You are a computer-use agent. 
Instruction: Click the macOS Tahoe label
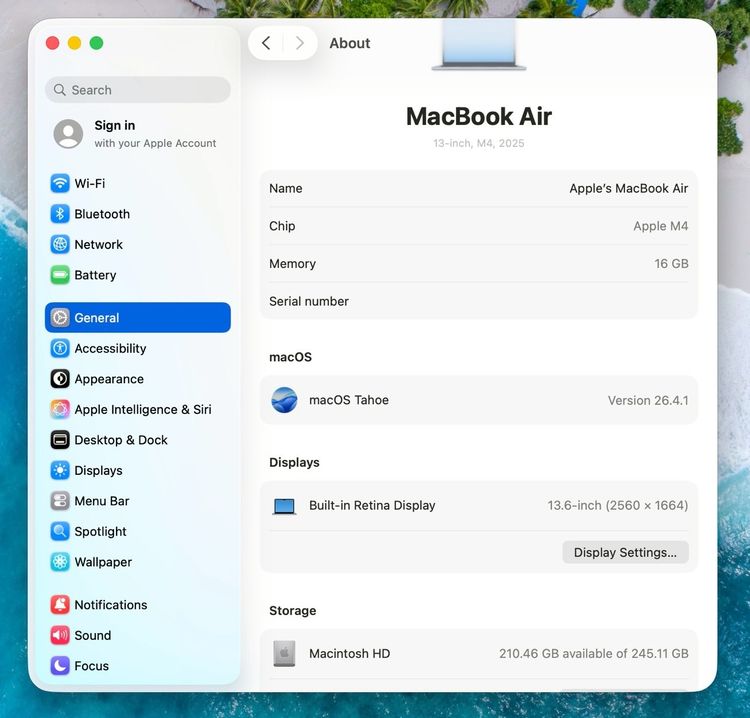pos(349,400)
